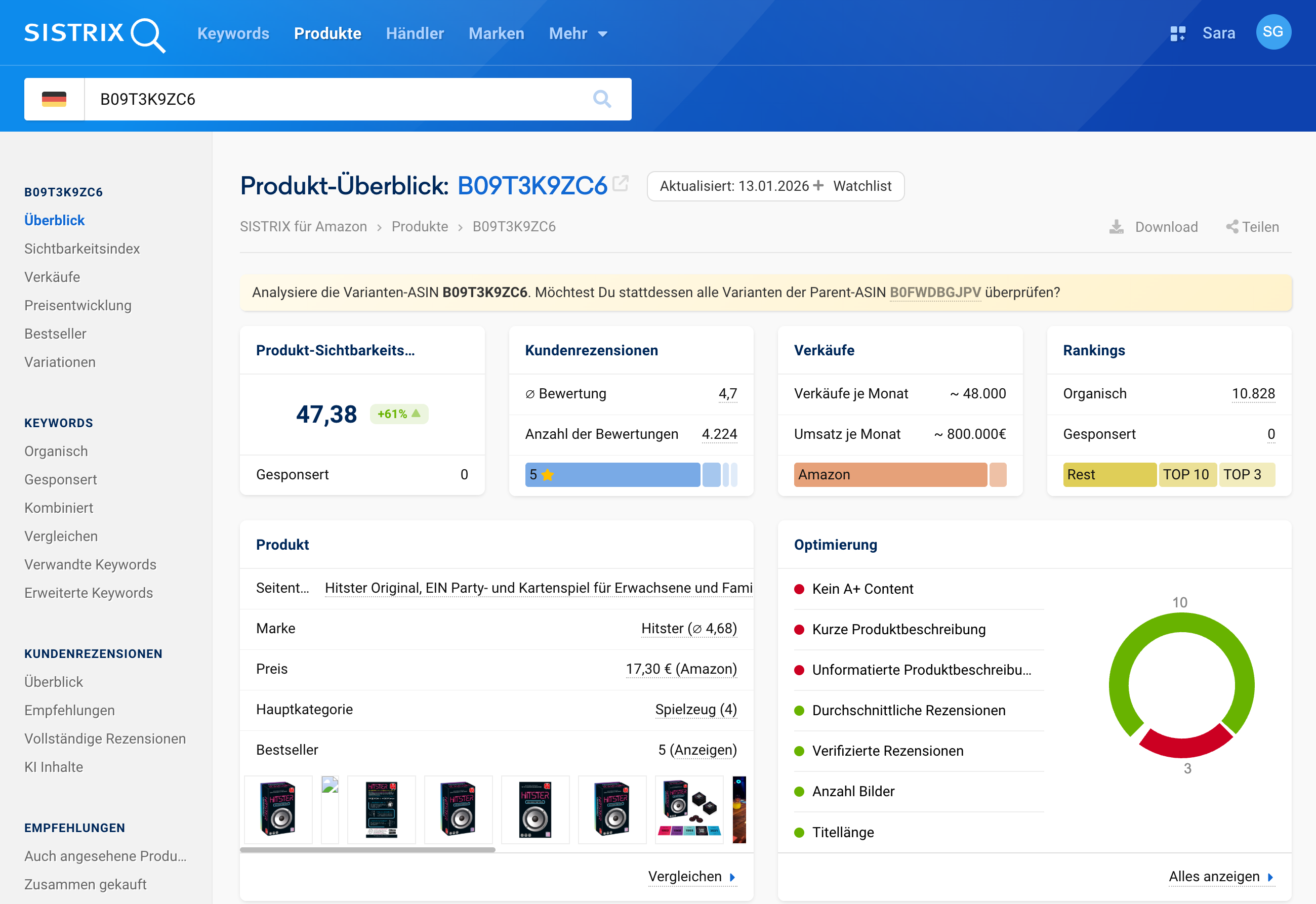Open external link icon beside ASIN title
The height and width of the screenshot is (904, 1316).
[621, 184]
